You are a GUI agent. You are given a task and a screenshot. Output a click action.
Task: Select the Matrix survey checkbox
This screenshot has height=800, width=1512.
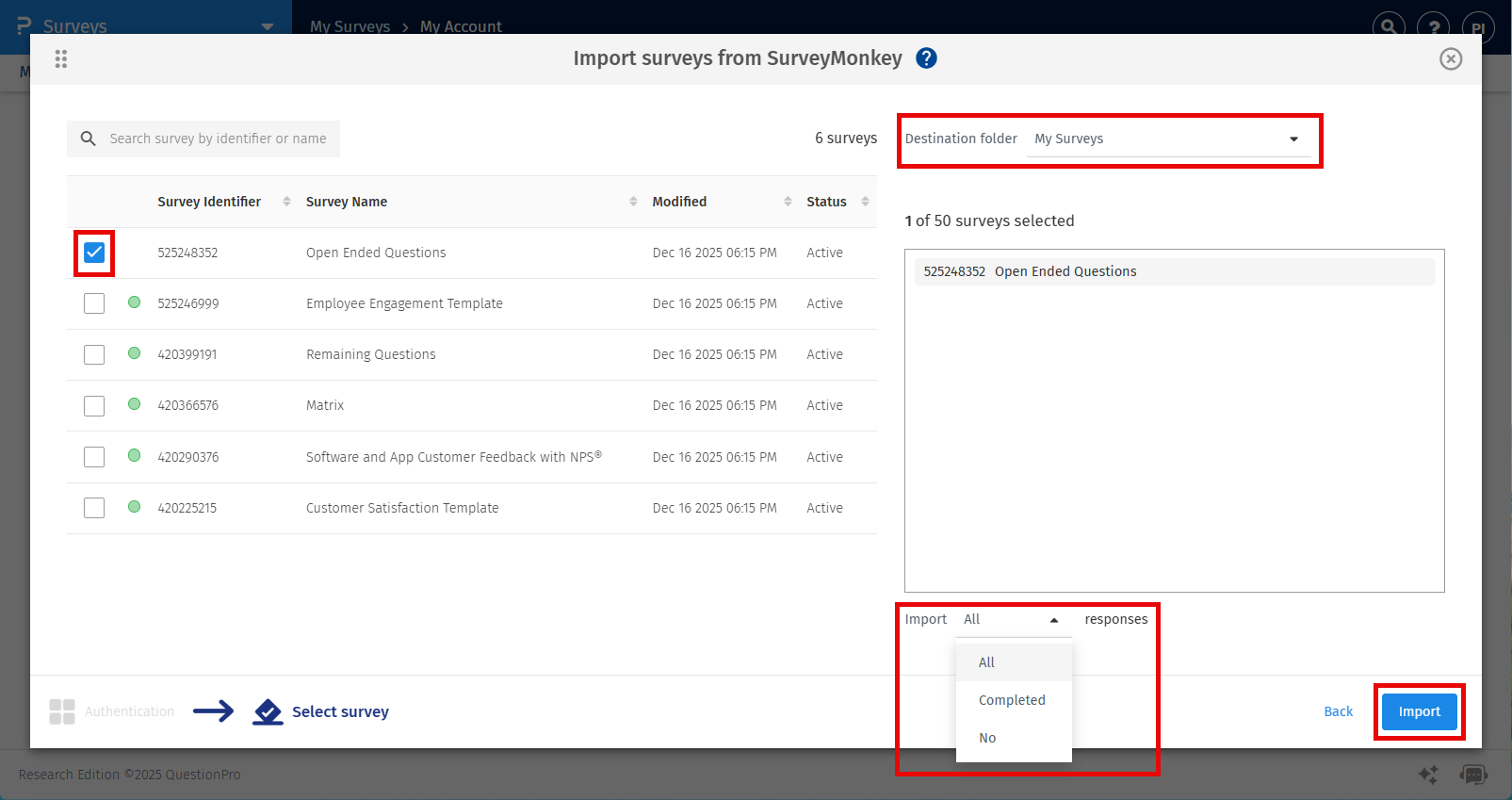point(94,405)
